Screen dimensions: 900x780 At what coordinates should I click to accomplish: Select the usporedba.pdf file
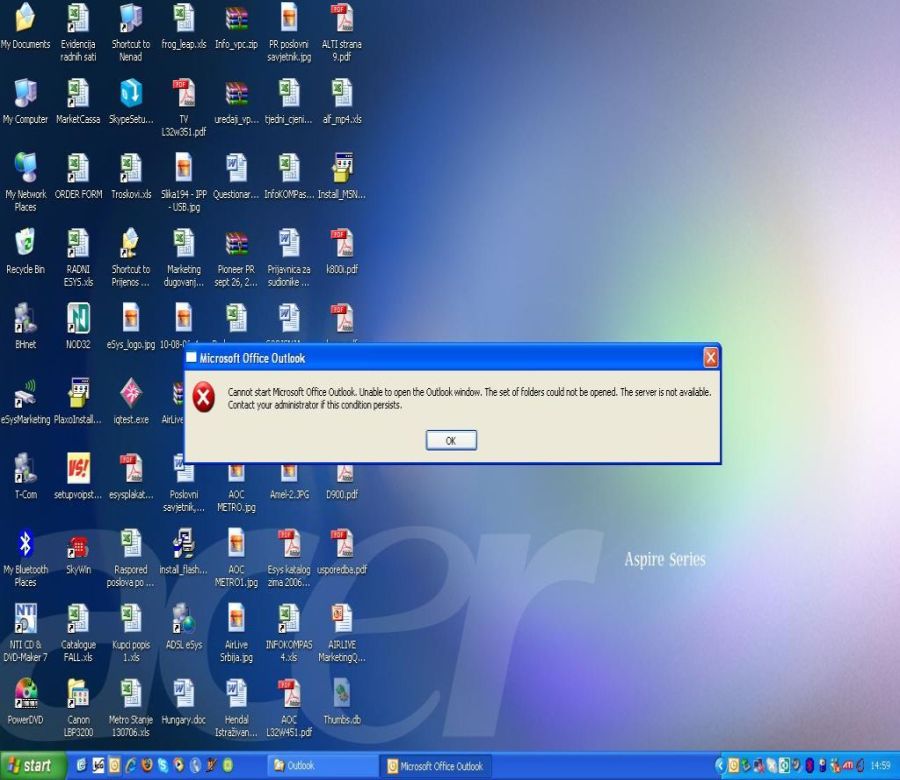point(342,552)
